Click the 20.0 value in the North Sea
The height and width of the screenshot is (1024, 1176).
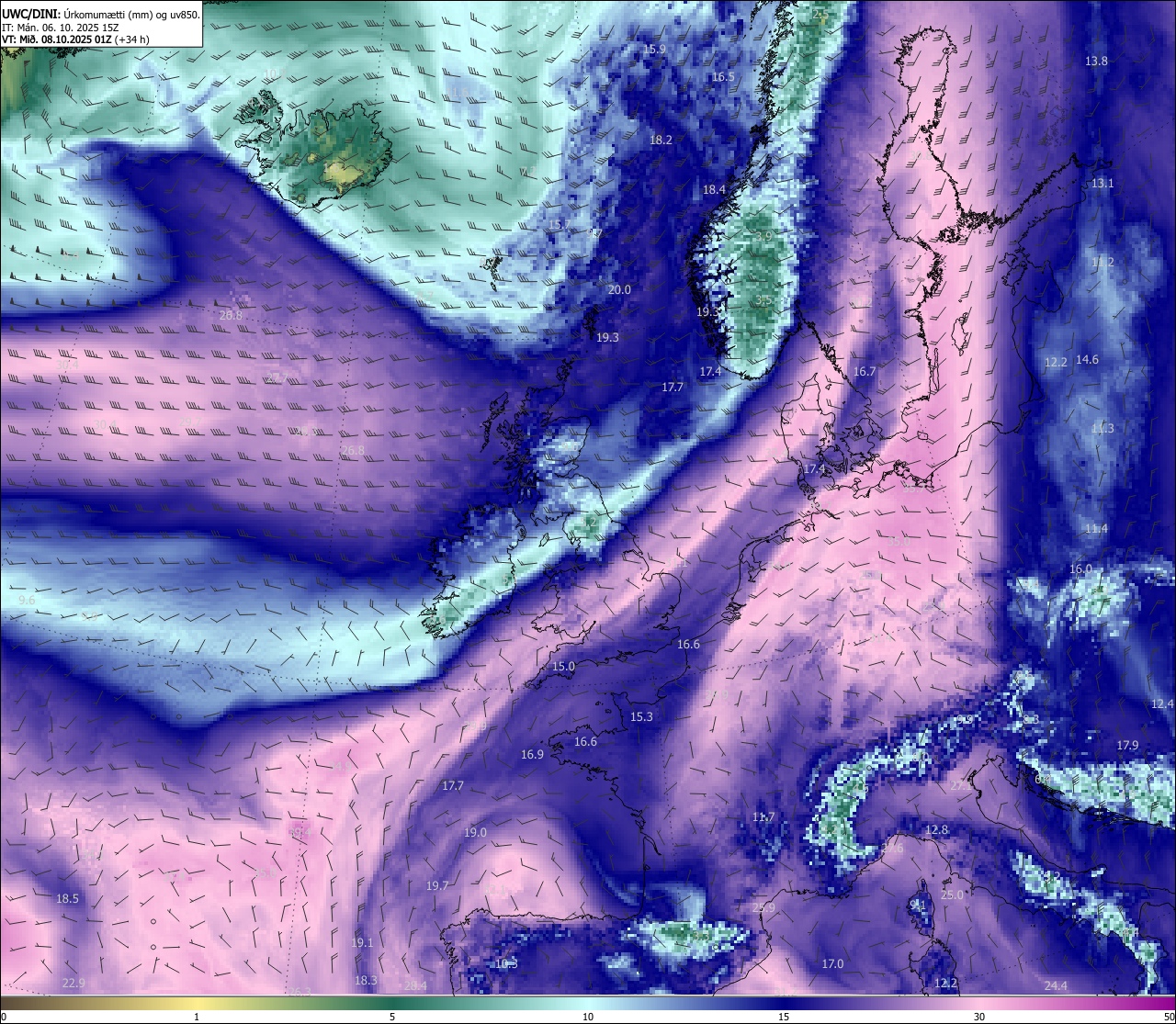point(619,289)
